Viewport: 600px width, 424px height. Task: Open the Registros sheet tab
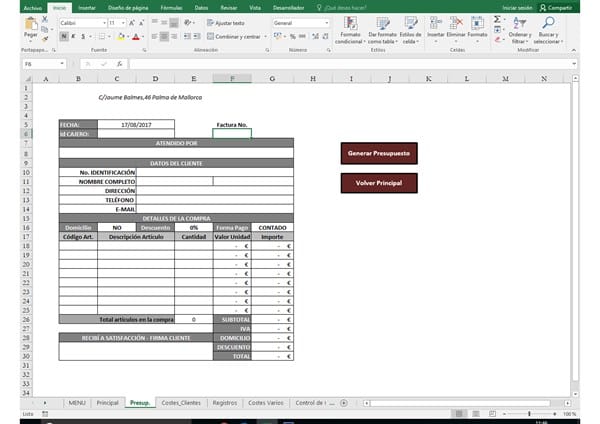point(225,403)
